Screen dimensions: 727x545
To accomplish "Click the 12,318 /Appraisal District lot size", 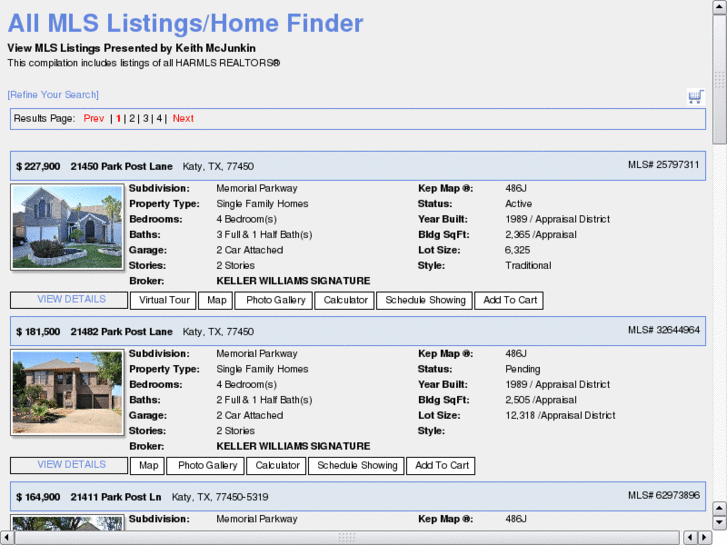I will (x=560, y=415).
